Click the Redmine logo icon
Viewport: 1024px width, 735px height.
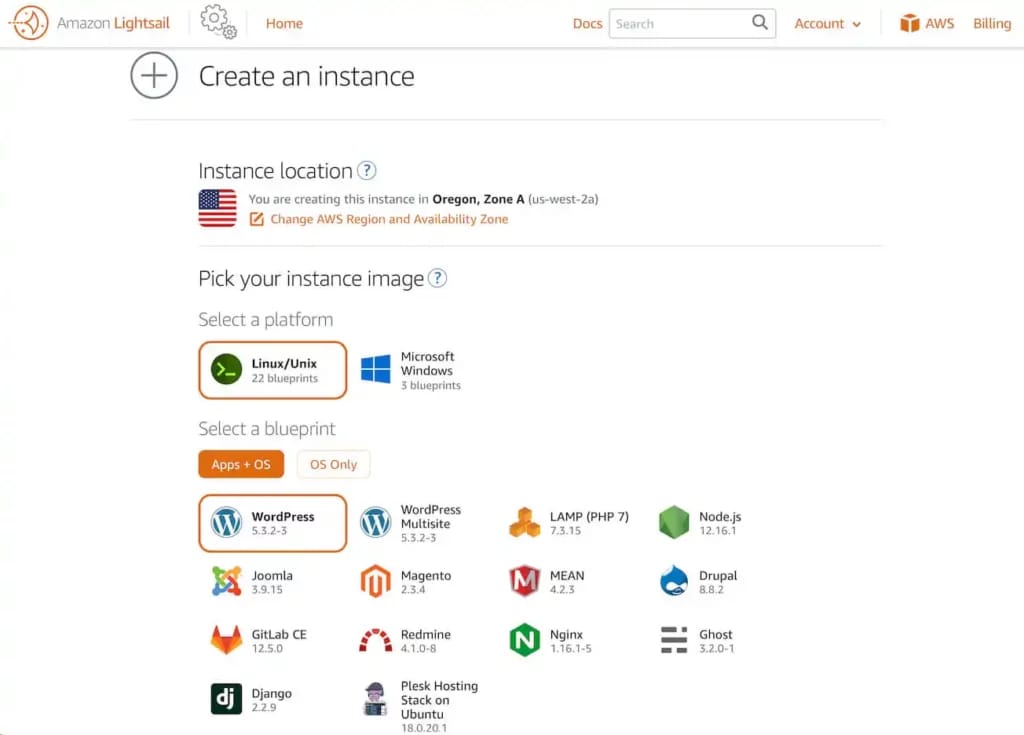tap(376, 641)
